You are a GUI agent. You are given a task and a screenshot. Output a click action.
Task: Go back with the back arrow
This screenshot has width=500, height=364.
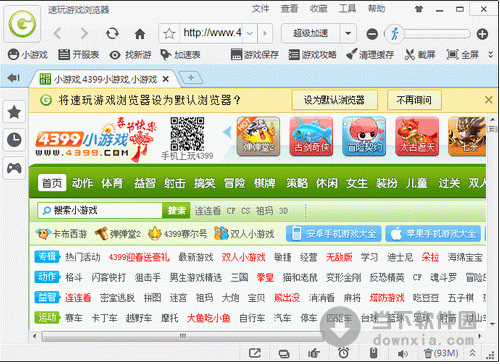57,33
